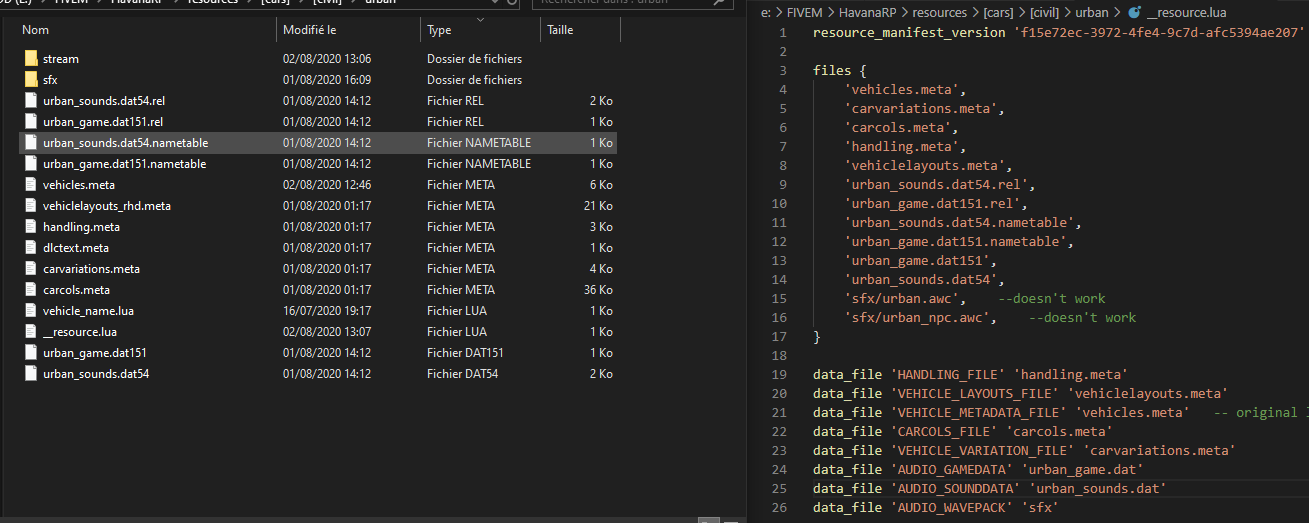Click 'Fichier LUA' type of vehicle_name.lua row
This screenshot has height=523, width=1309.
point(457,311)
